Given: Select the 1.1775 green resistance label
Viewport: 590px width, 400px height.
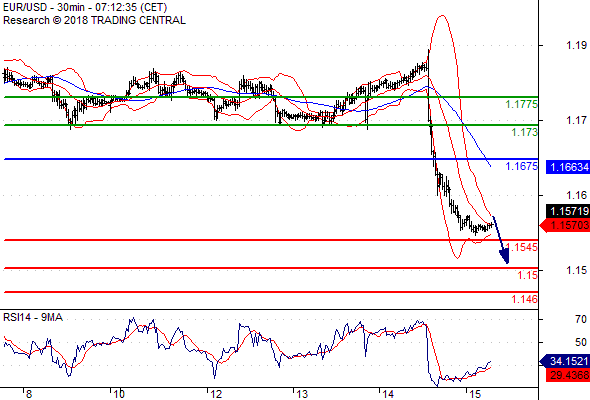Looking at the screenshot, I should 522,104.
